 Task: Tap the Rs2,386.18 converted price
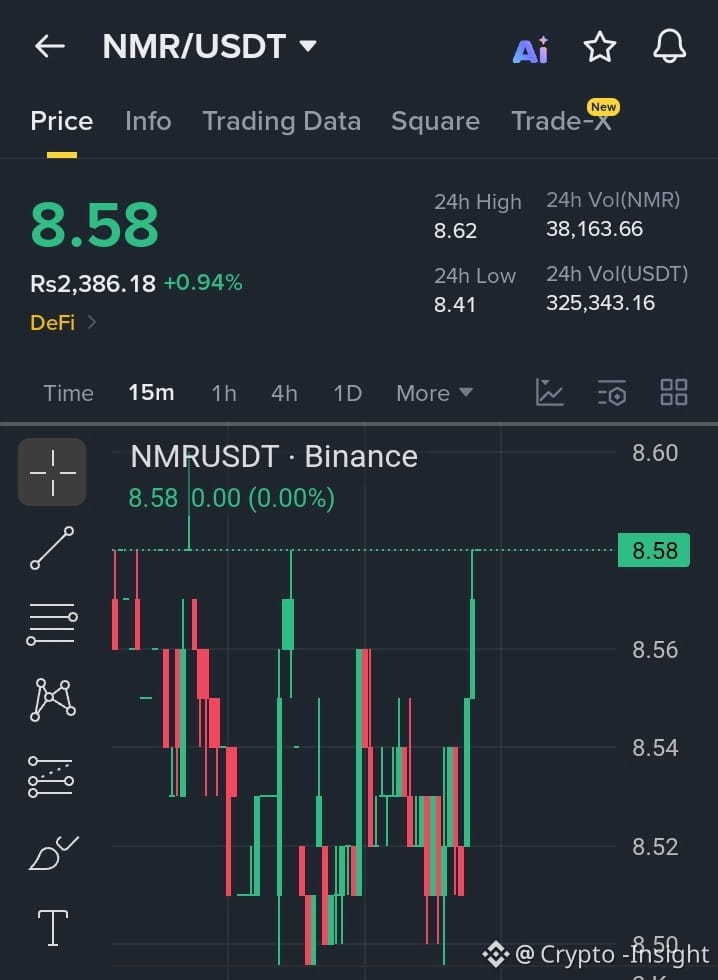click(x=93, y=284)
